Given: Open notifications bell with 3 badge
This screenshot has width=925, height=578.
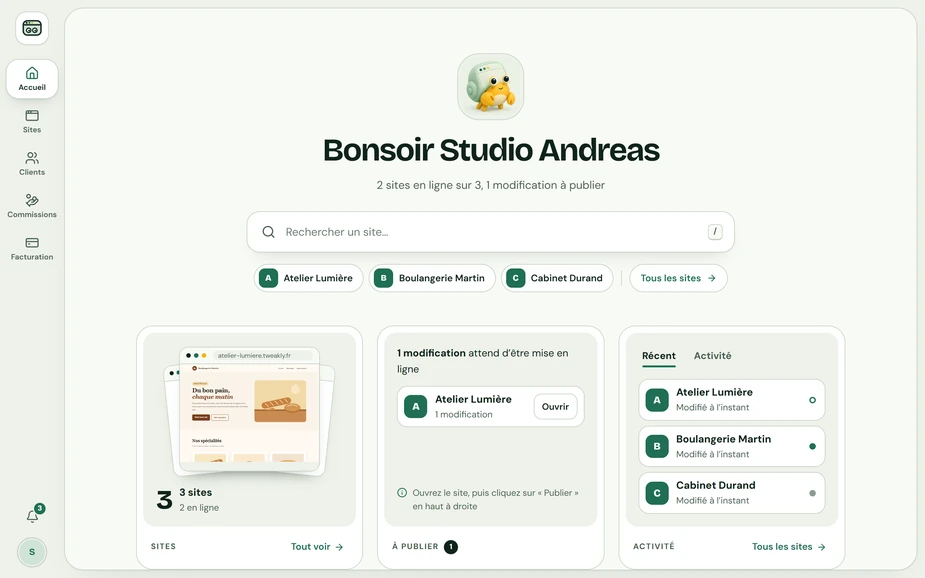Looking at the screenshot, I should pyautogui.click(x=33, y=515).
